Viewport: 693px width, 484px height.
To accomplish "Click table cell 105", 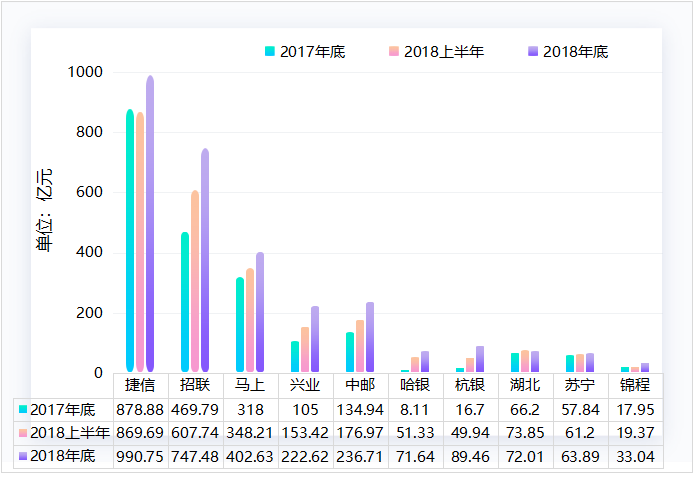I will tap(305, 410).
